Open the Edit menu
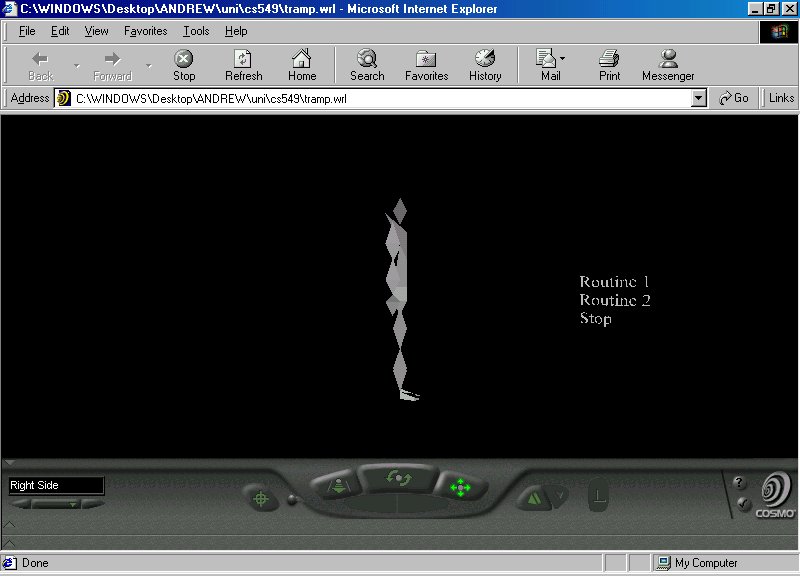This screenshot has height=576, width=800. pos(60,31)
